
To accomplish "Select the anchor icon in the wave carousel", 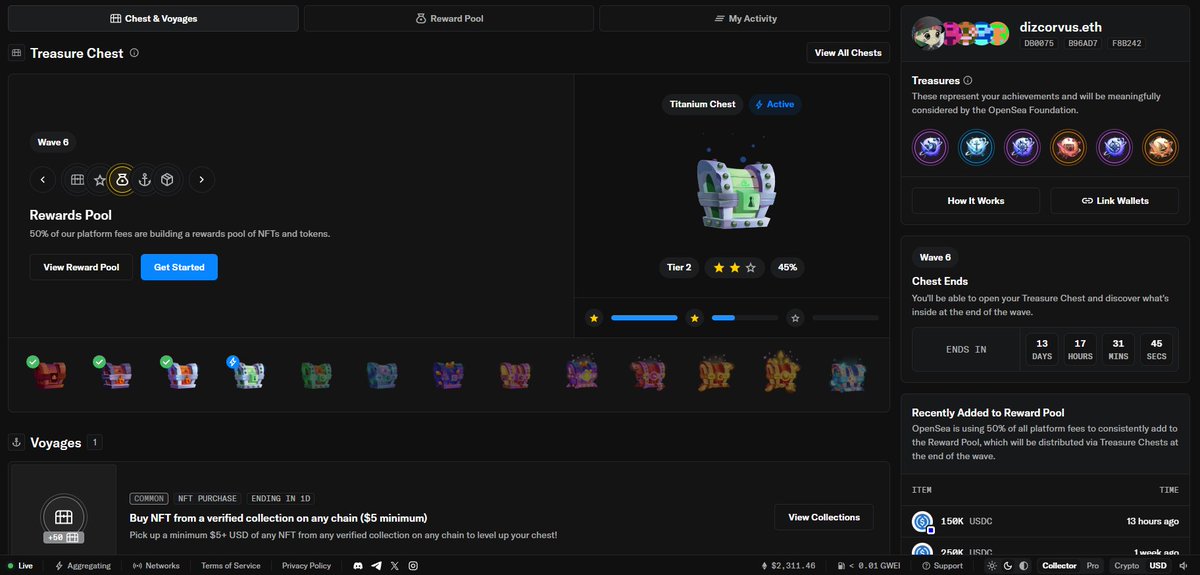I will coord(144,180).
